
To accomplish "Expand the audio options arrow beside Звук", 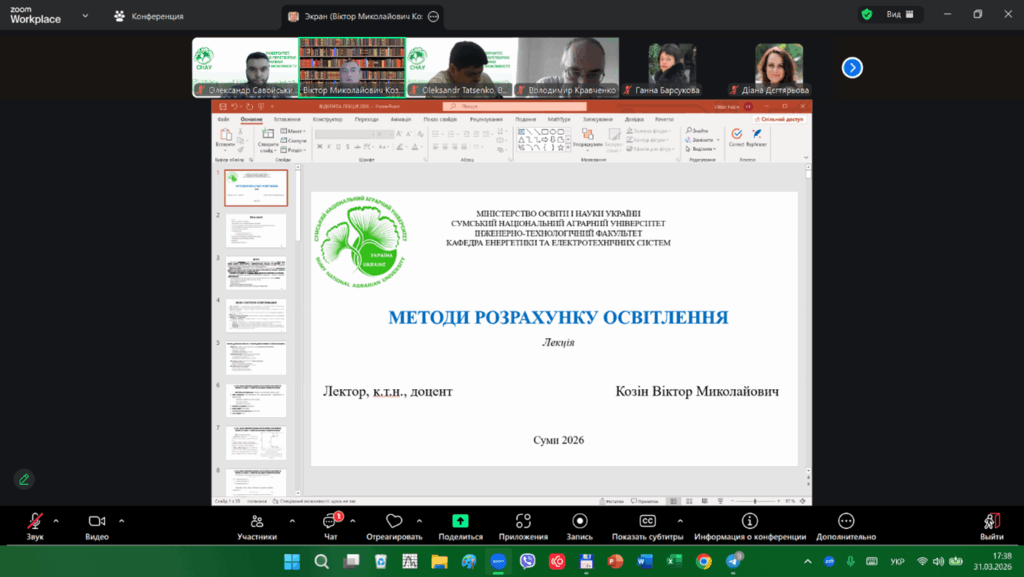I will pos(56,521).
